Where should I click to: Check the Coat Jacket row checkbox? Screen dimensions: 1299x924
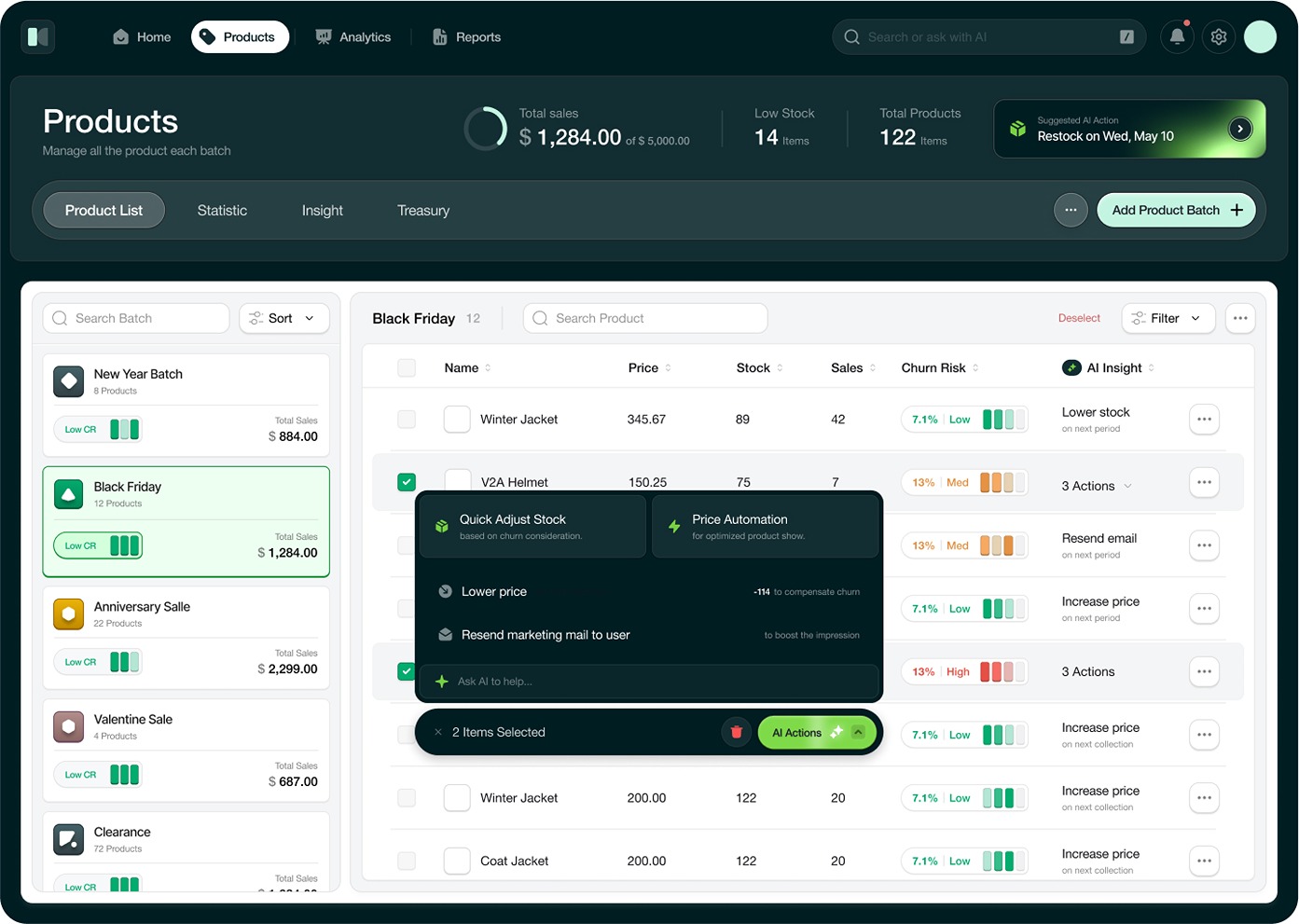click(x=407, y=861)
